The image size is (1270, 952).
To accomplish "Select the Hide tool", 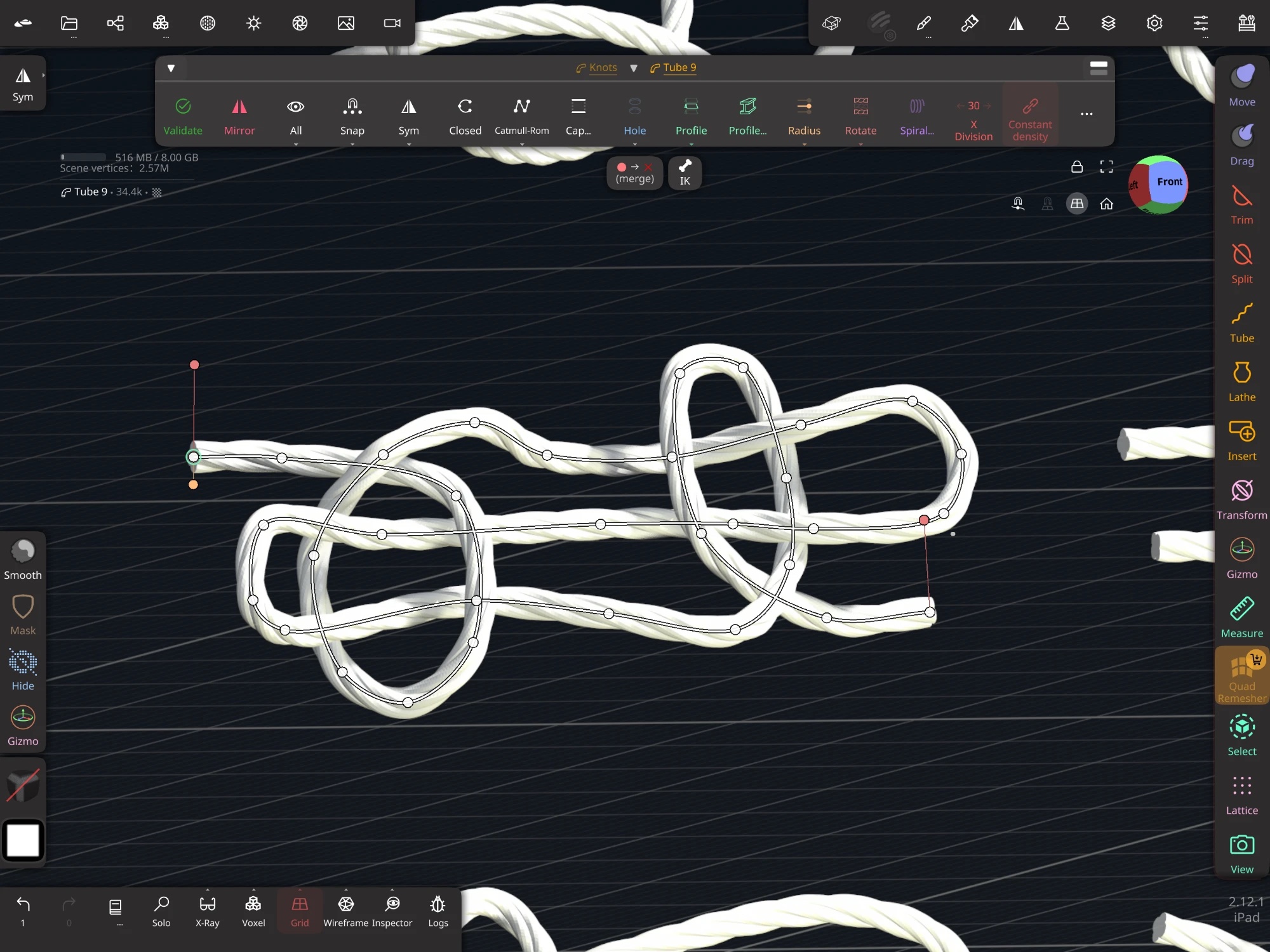I will pyautogui.click(x=23, y=670).
